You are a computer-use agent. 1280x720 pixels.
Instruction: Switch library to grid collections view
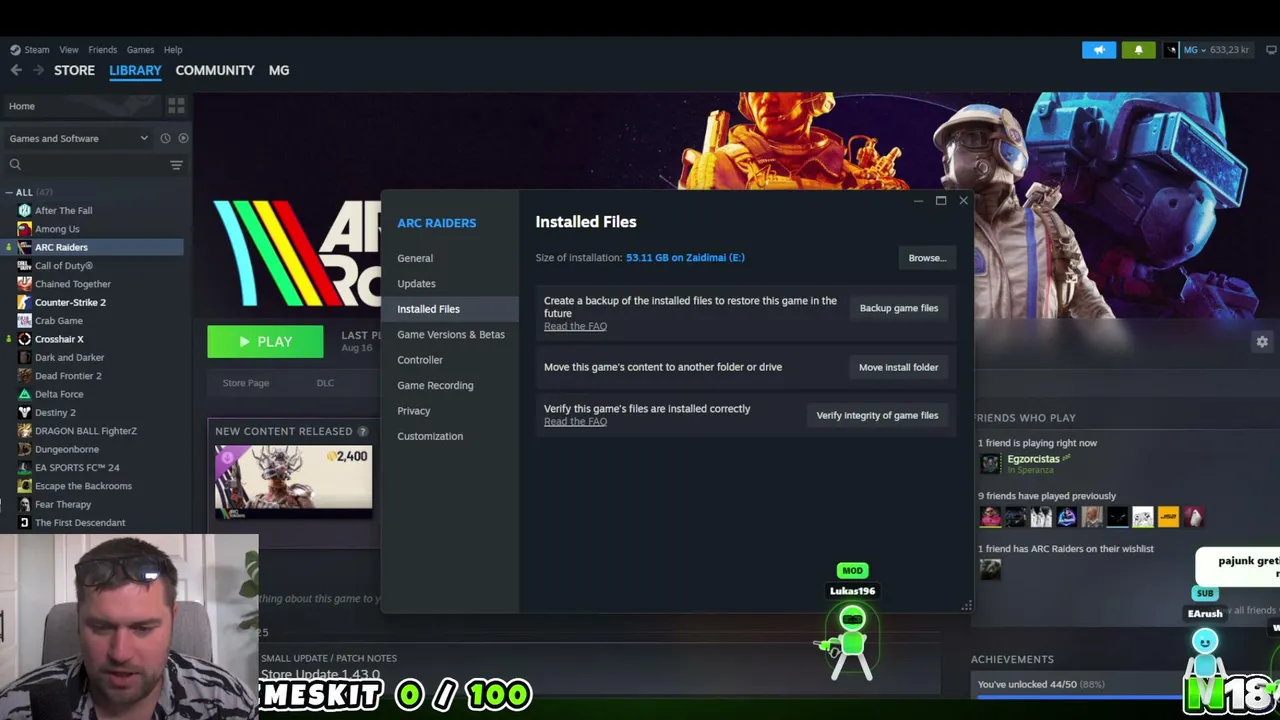(176, 106)
